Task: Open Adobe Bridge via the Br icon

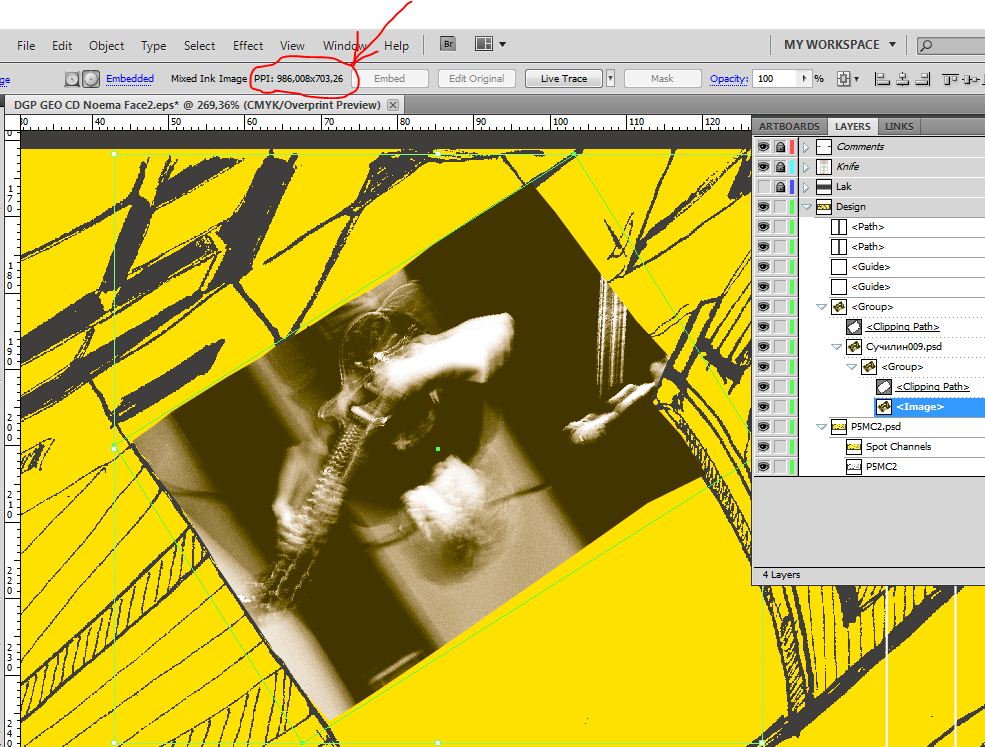Action: pyautogui.click(x=447, y=44)
